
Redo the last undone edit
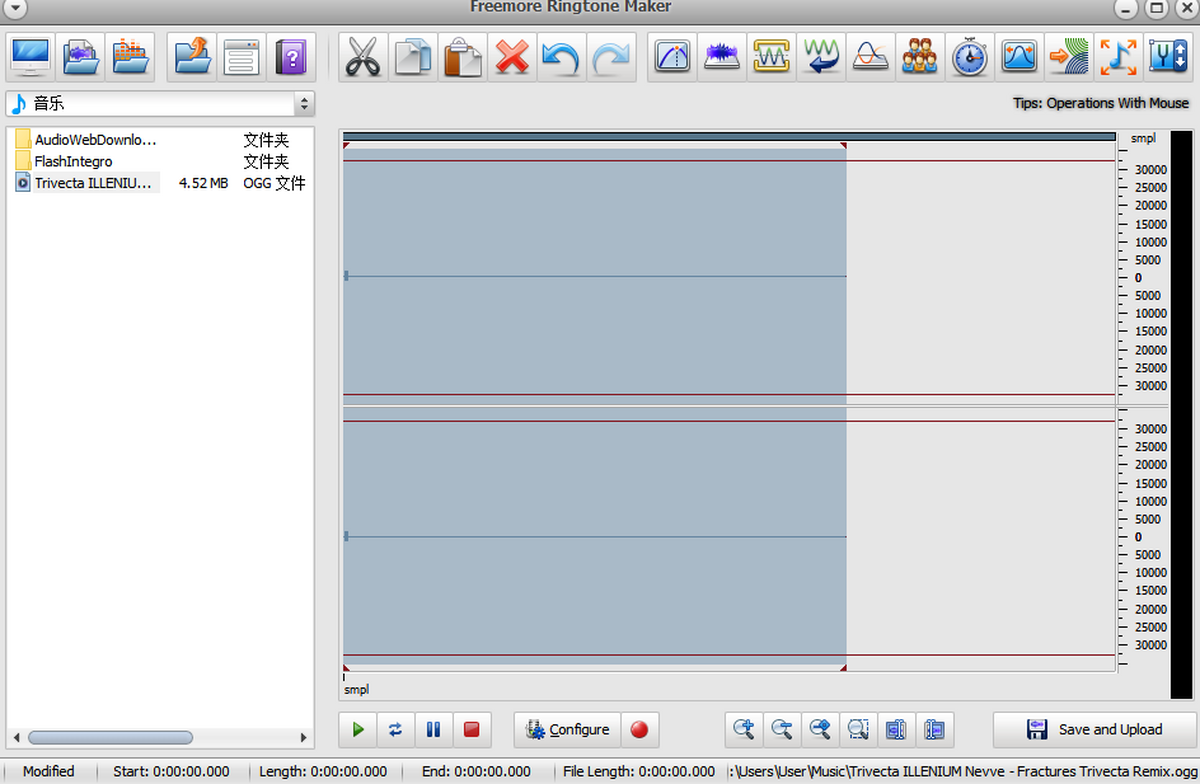(x=611, y=56)
